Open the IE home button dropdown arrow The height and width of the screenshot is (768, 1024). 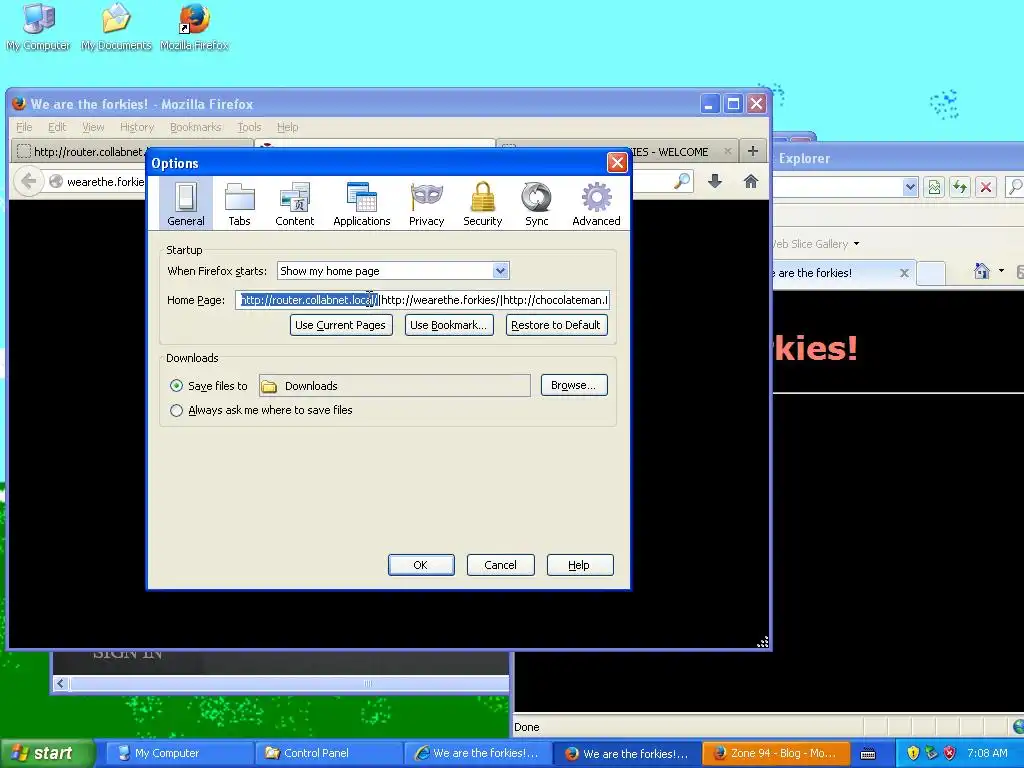coord(1001,270)
